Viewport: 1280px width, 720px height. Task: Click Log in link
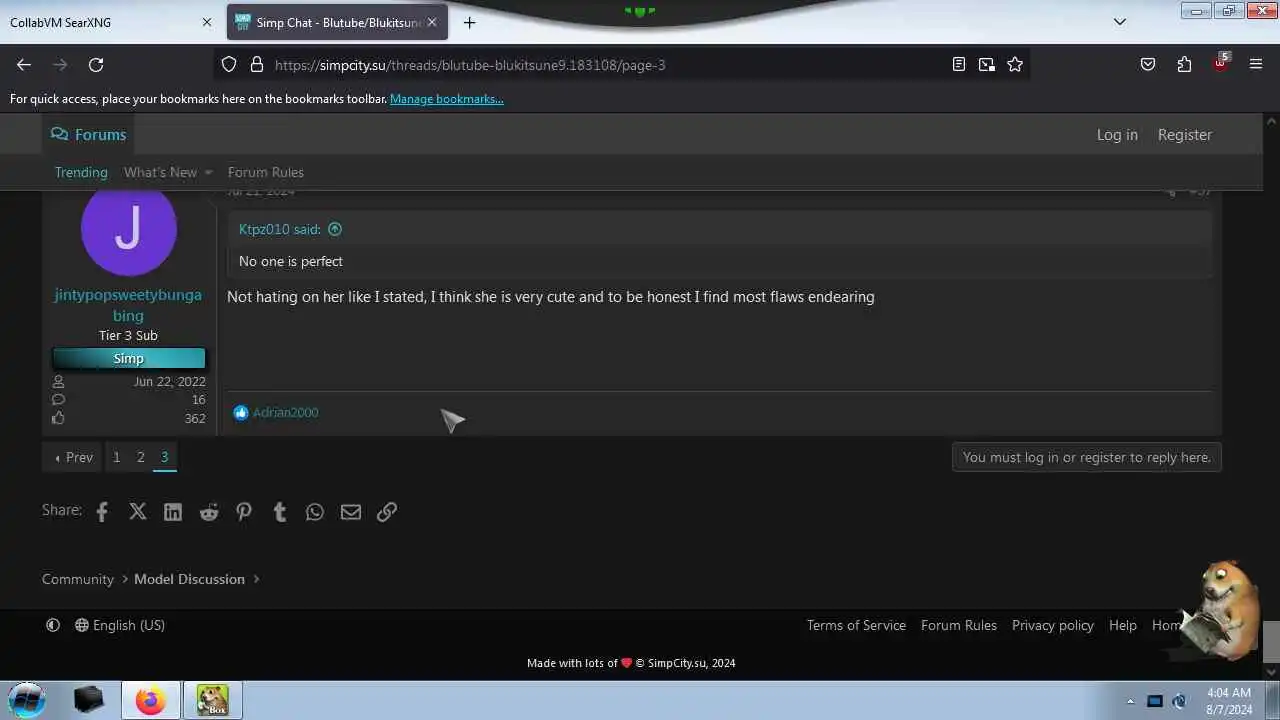pyautogui.click(x=1117, y=134)
